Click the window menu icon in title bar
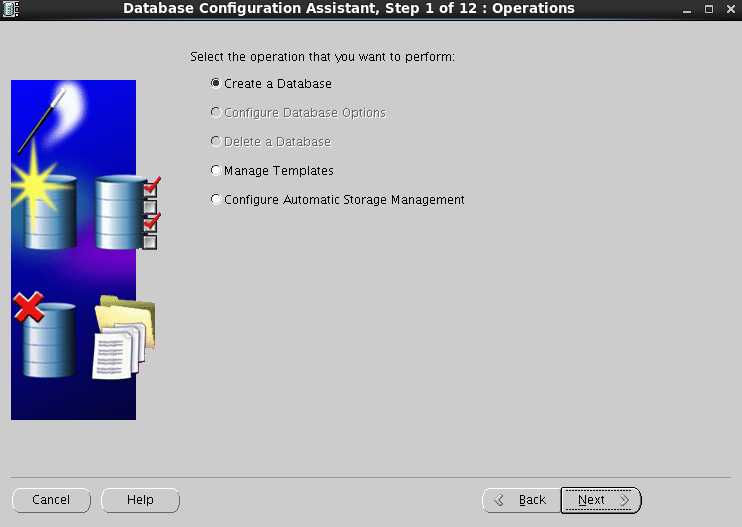Viewport: 742px width, 527px height. [10, 9]
